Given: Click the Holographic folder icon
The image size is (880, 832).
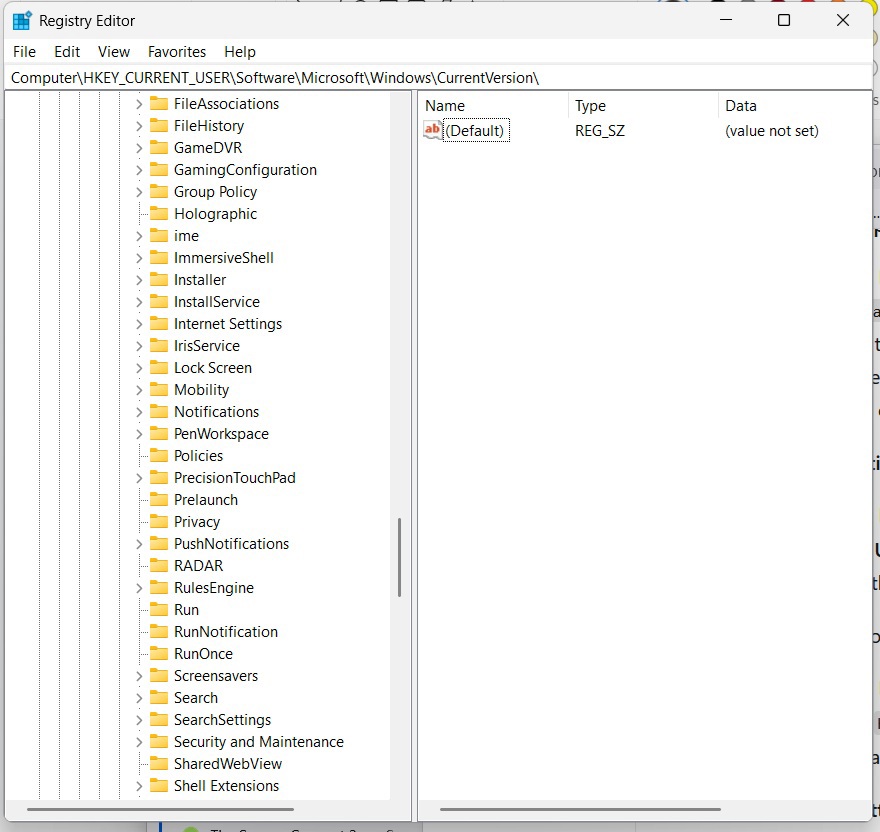Looking at the screenshot, I should coord(159,214).
